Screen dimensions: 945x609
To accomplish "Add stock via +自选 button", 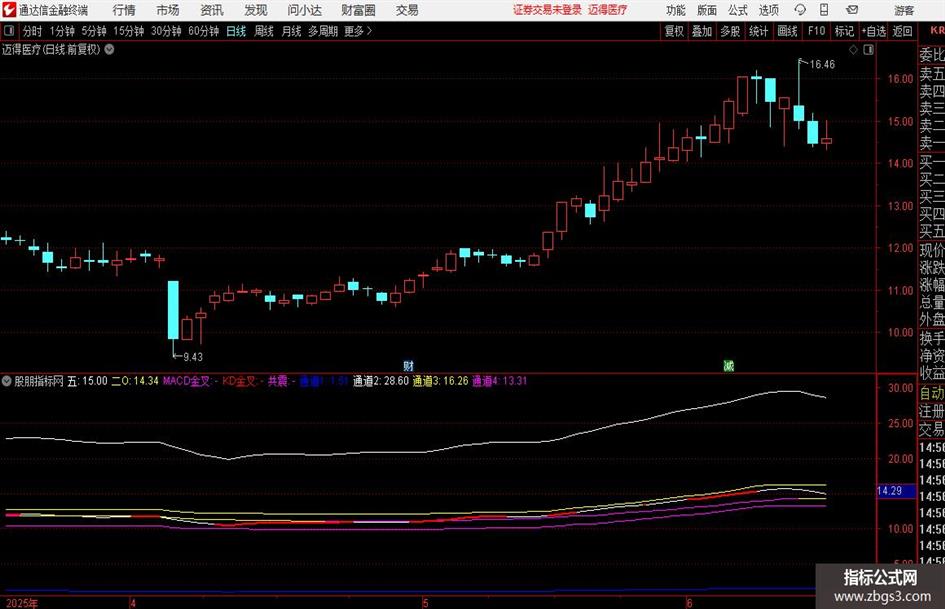I will tap(873, 31).
